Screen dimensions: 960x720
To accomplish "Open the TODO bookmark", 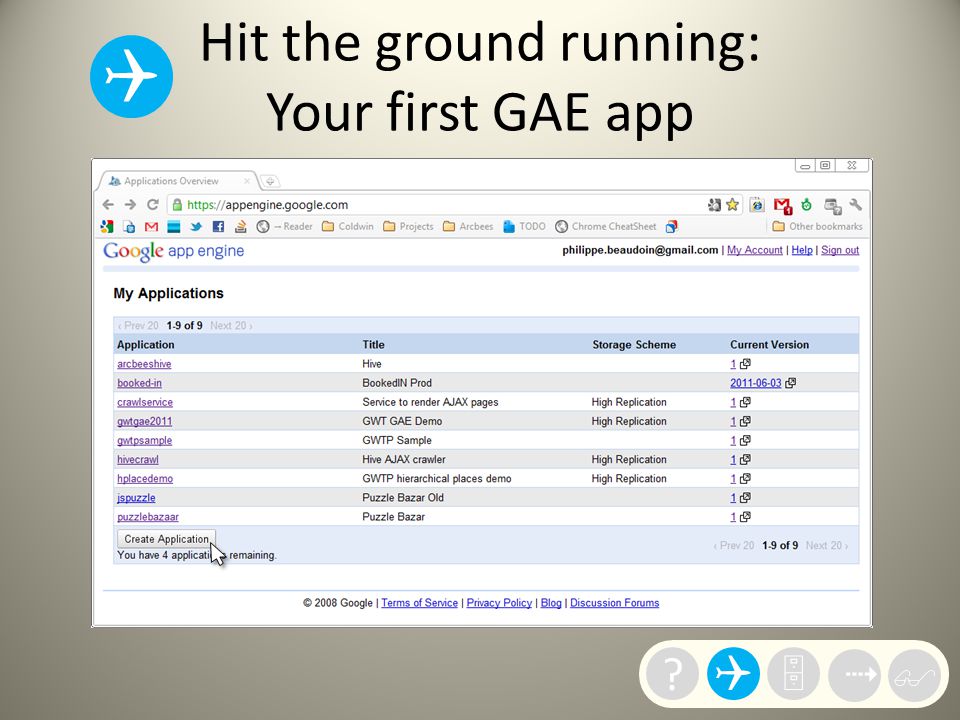I will [x=524, y=227].
